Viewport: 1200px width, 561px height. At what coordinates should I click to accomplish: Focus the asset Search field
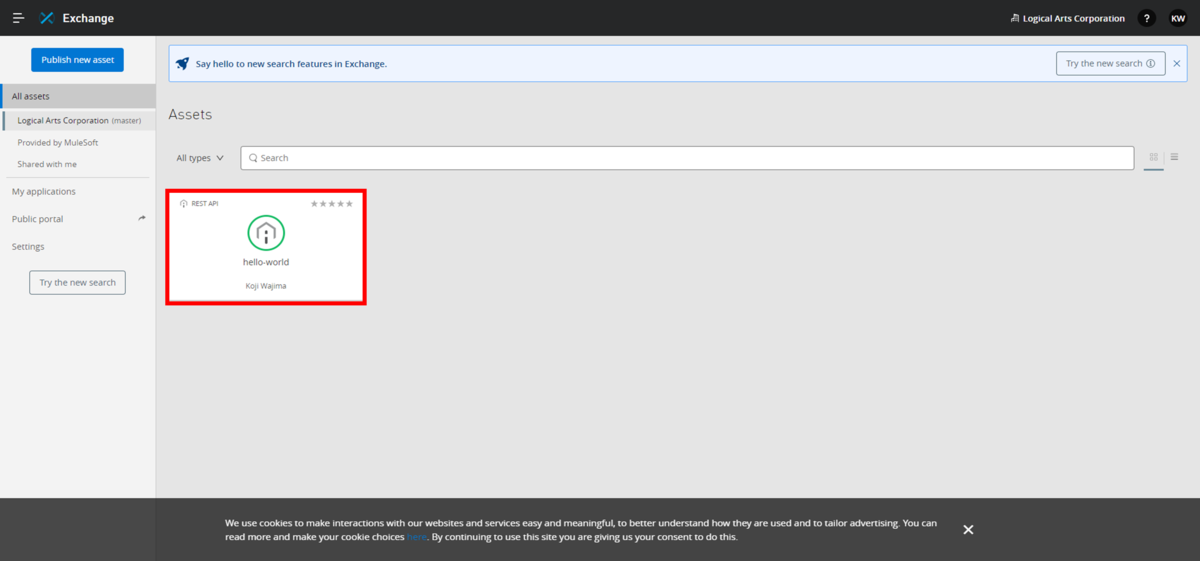coord(687,158)
